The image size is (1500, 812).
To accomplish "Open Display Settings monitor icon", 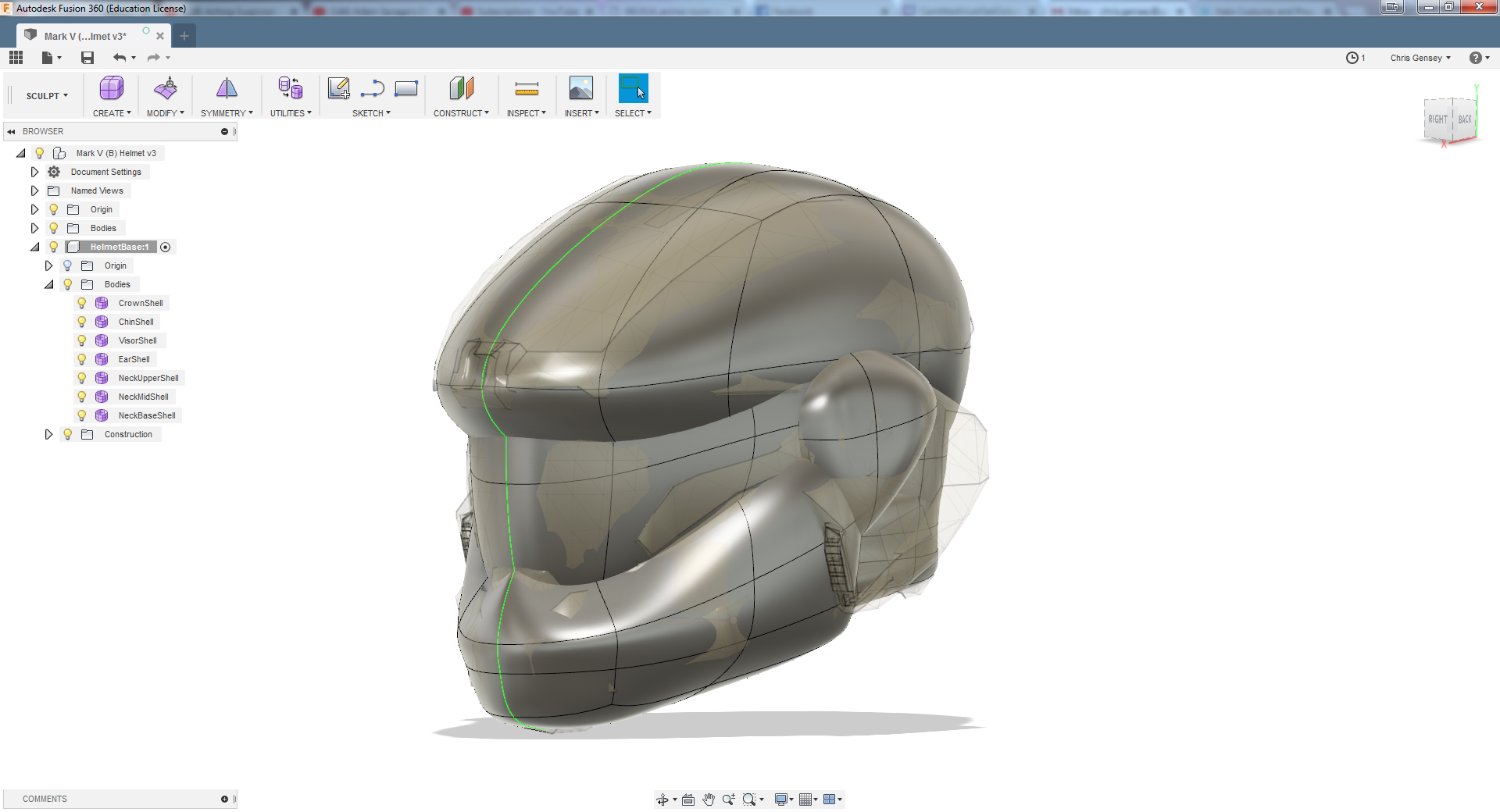I will pyautogui.click(x=781, y=800).
